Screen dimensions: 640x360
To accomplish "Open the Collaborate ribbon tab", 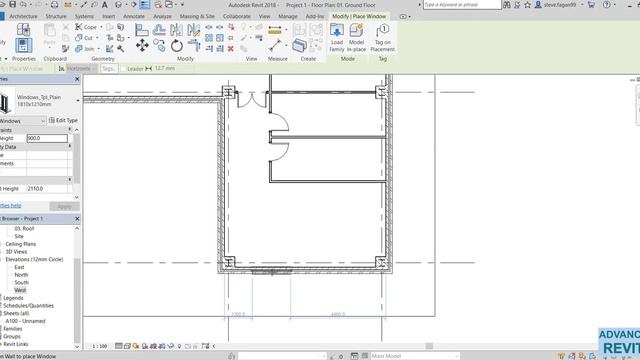I will 237,16.
